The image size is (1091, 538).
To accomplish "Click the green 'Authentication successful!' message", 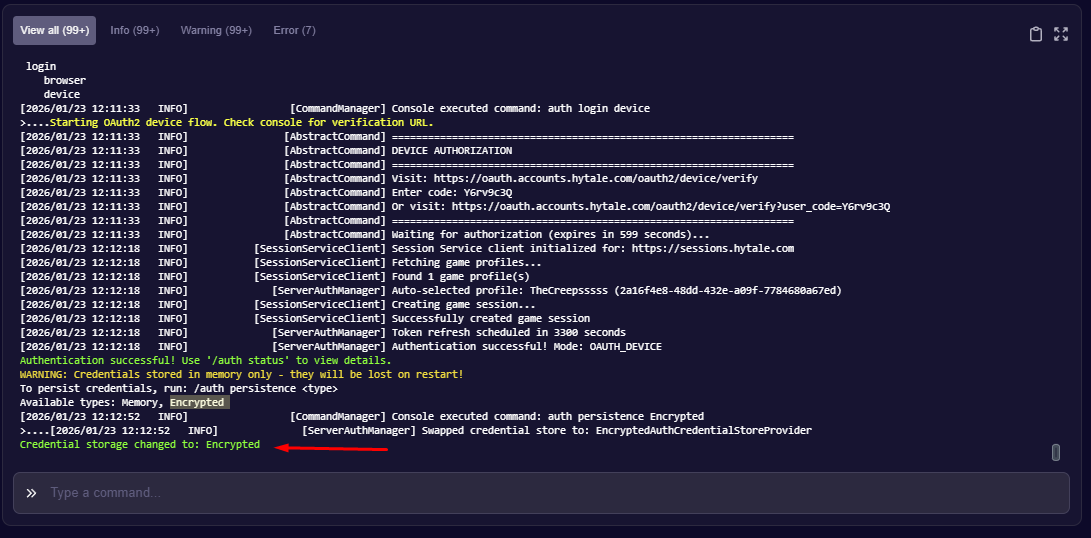I will (x=205, y=360).
